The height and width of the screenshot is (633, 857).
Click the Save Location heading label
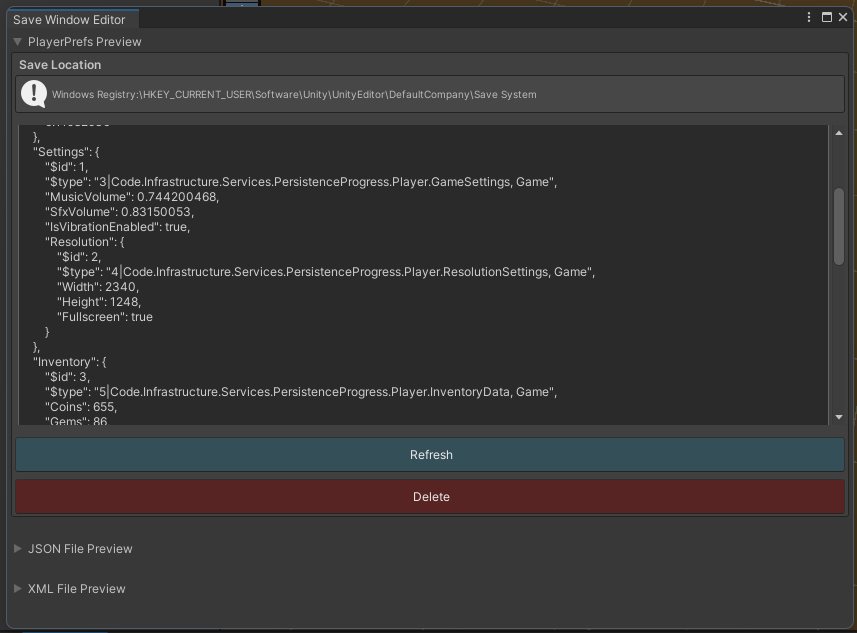coord(60,65)
